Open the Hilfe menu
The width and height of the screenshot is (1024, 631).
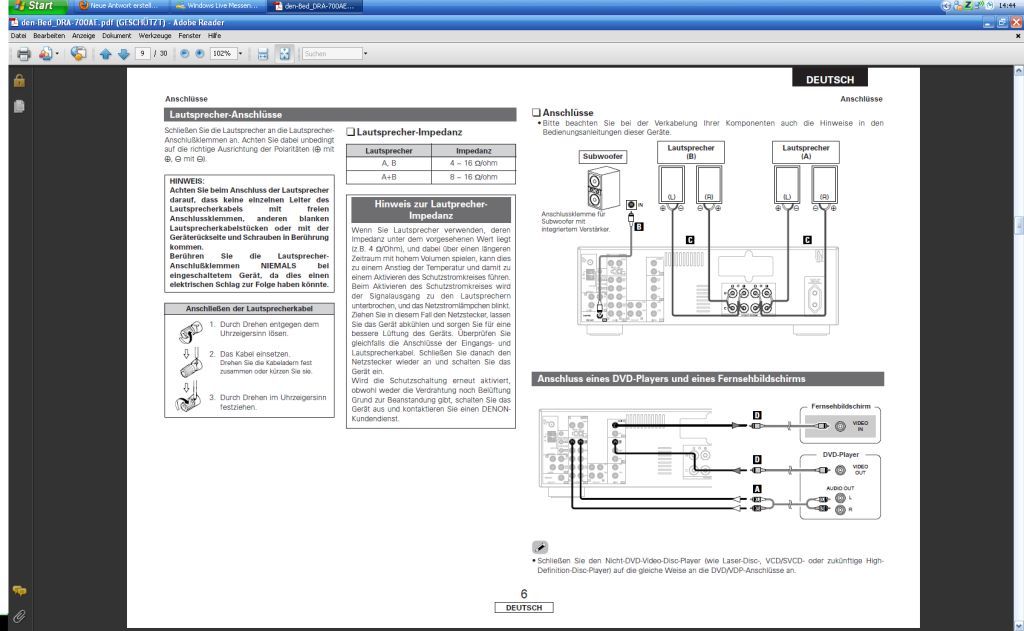215,36
